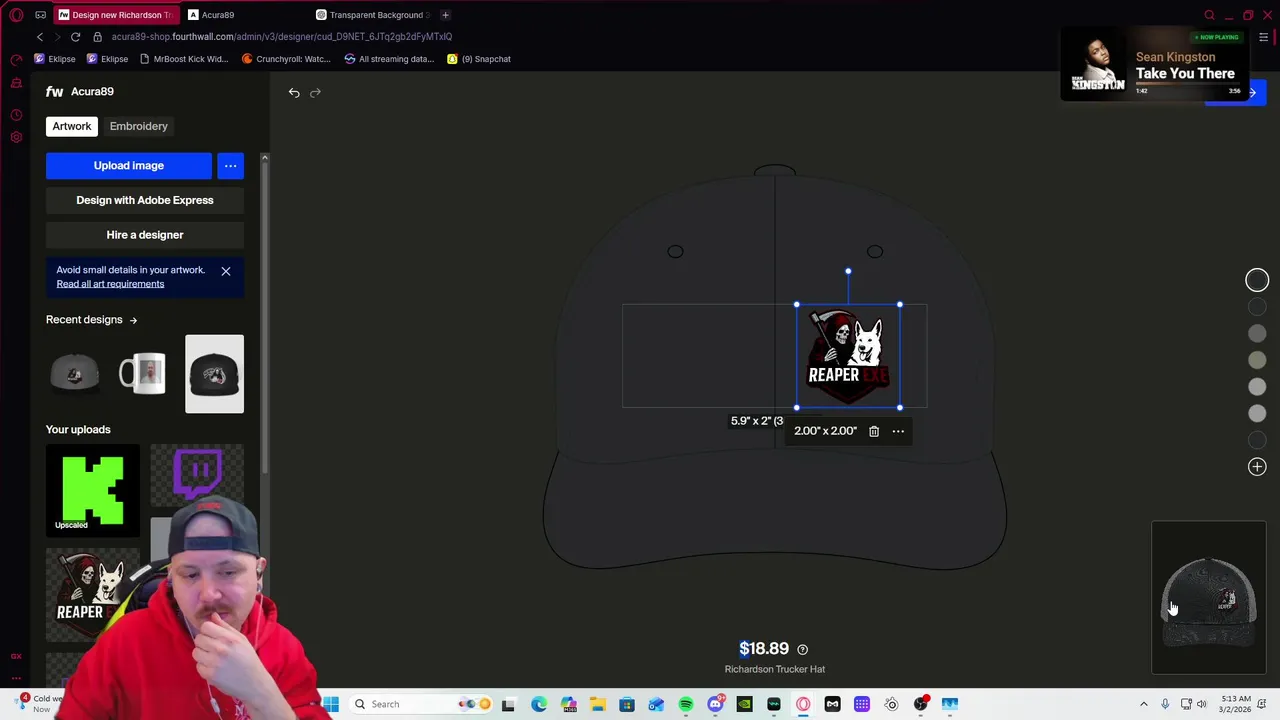Image resolution: width=1280 pixels, height=720 pixels.
Task: Open Read all art requirements link
Action: click(110, 284)
